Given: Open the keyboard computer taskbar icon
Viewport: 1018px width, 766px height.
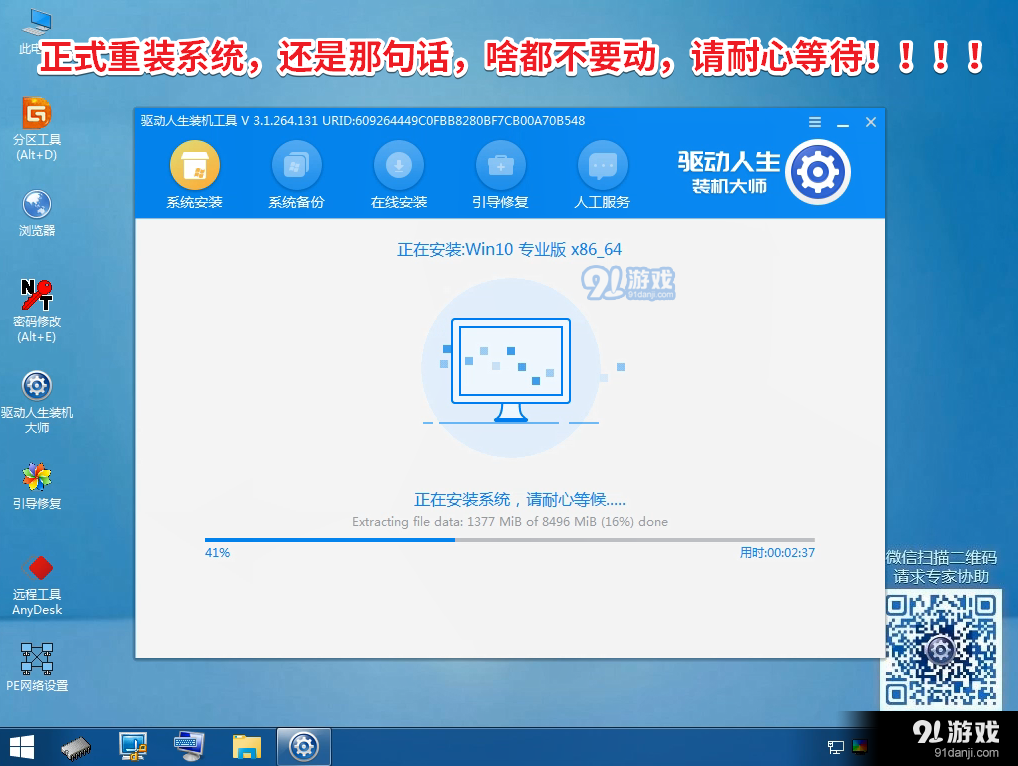Looking at the screenshot, I should 189,747.
